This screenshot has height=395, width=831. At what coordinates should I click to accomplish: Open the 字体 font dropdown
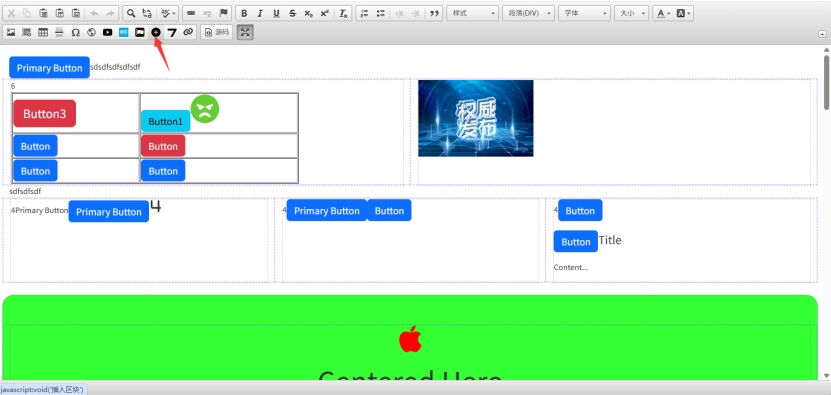point(585,13)
